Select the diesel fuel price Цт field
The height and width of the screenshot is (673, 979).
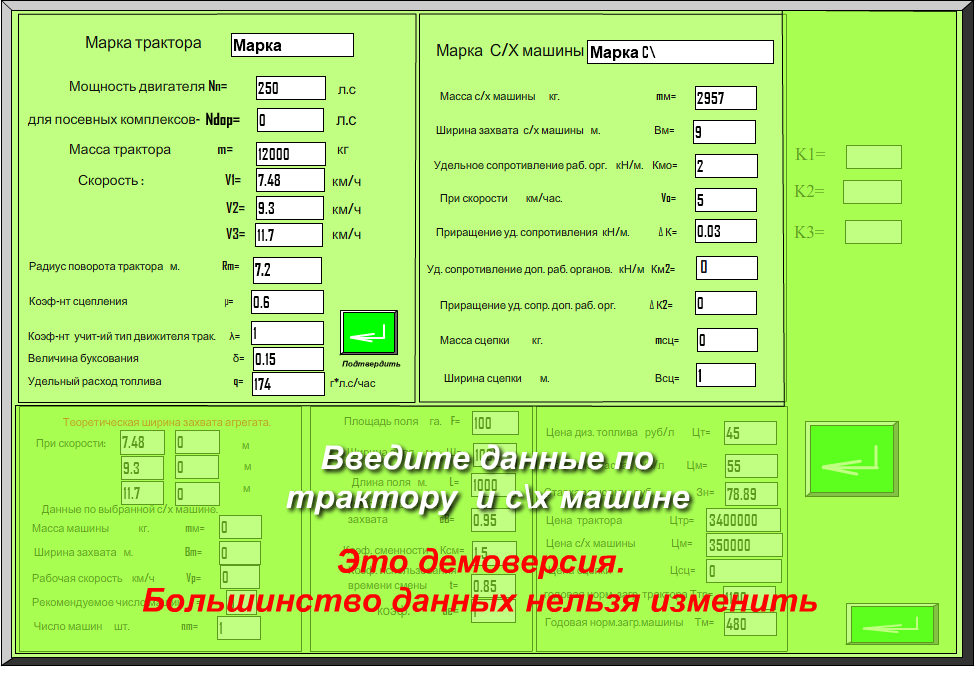tap(750, 433)
